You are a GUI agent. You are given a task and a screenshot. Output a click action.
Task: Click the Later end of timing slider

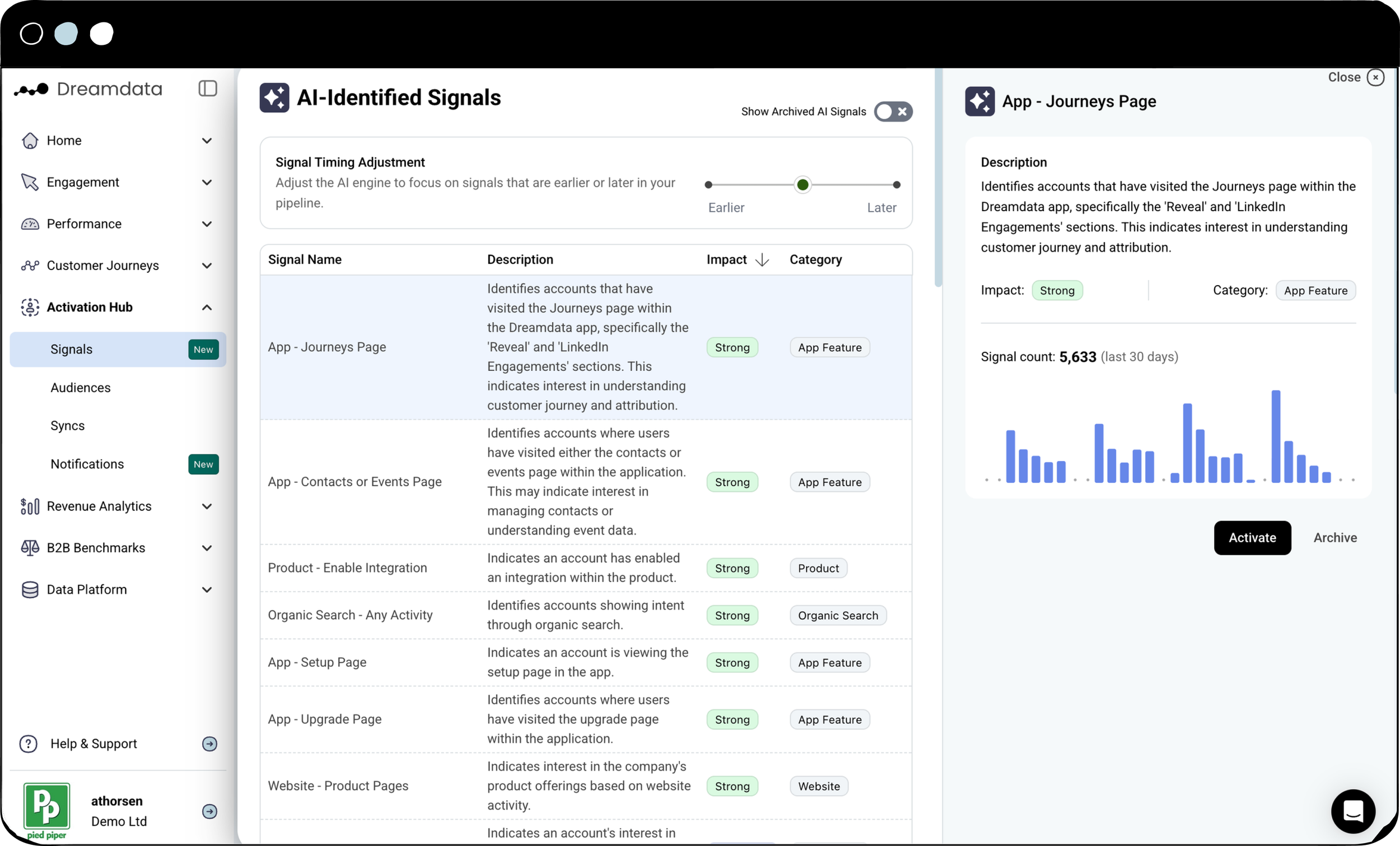(x=896, y=185)
